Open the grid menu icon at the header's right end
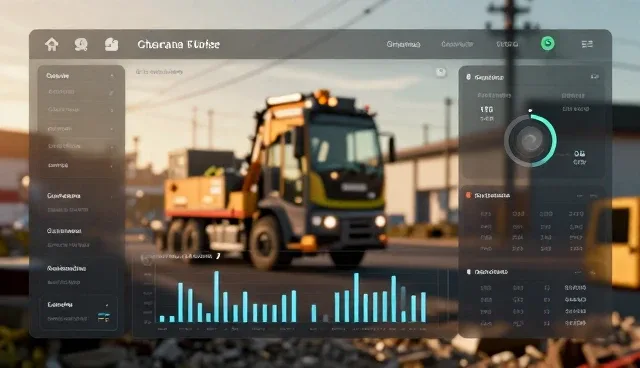640x368 pixels. pos(587,44)
